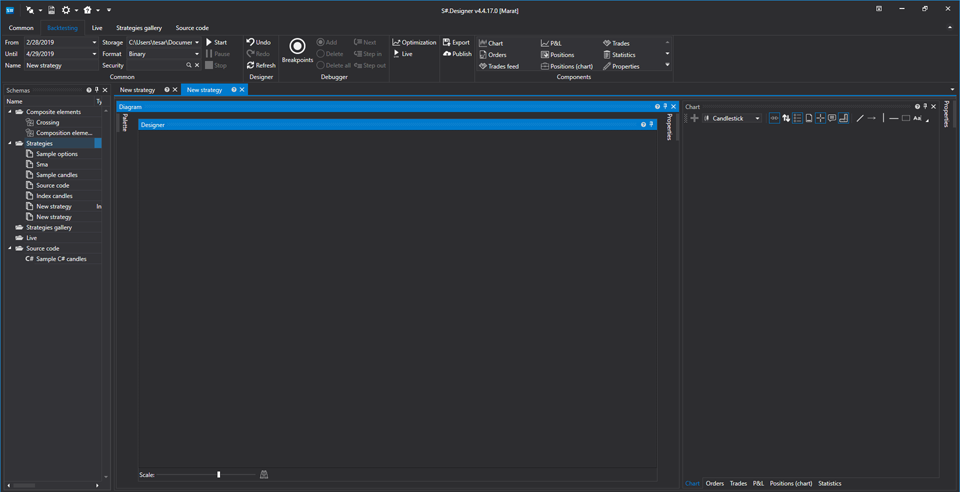Image resolution: width=960 pixels, height=492 pixels.
Task: Click the Undo icon in the ribbon
Action: 259,43
